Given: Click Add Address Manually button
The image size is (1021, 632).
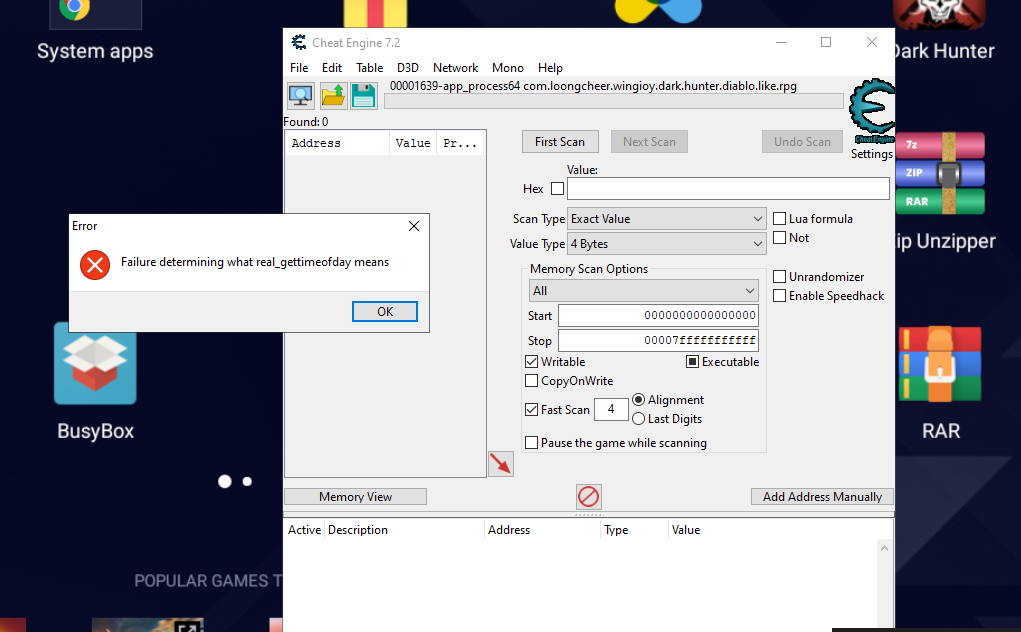Looking at the screenshot, I should (x=822, y=497).
